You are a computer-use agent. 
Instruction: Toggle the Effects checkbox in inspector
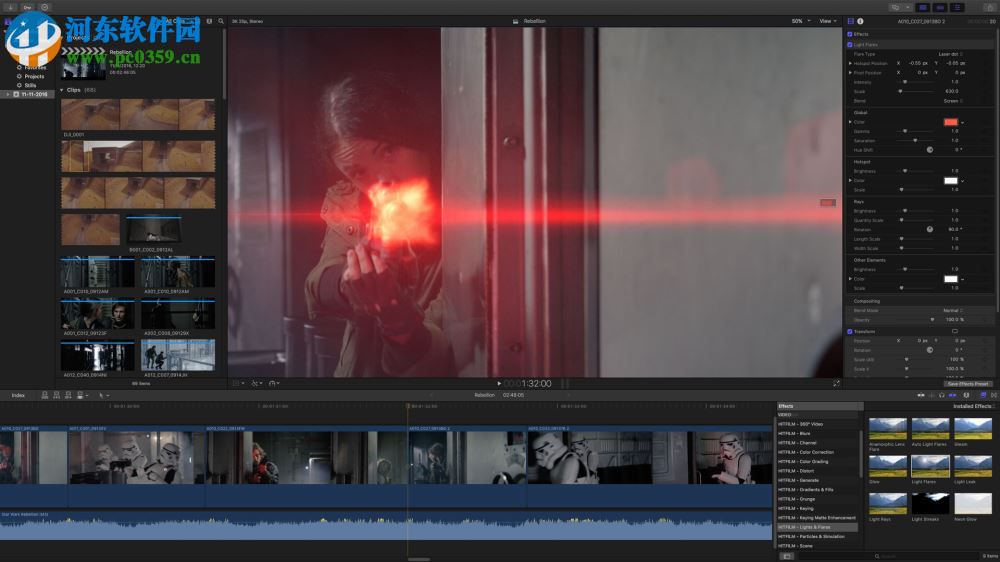coord(850,34)
